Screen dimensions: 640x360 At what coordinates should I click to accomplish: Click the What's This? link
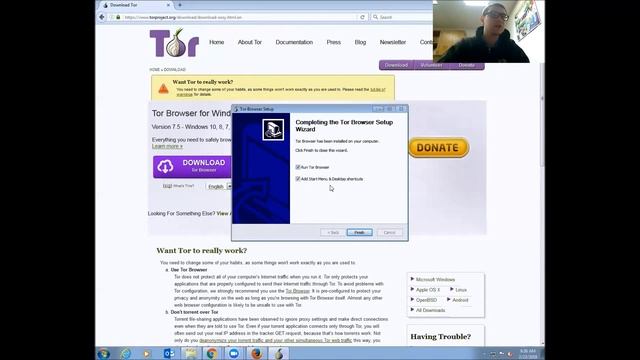pyautogui.click(x=183, y=186)
